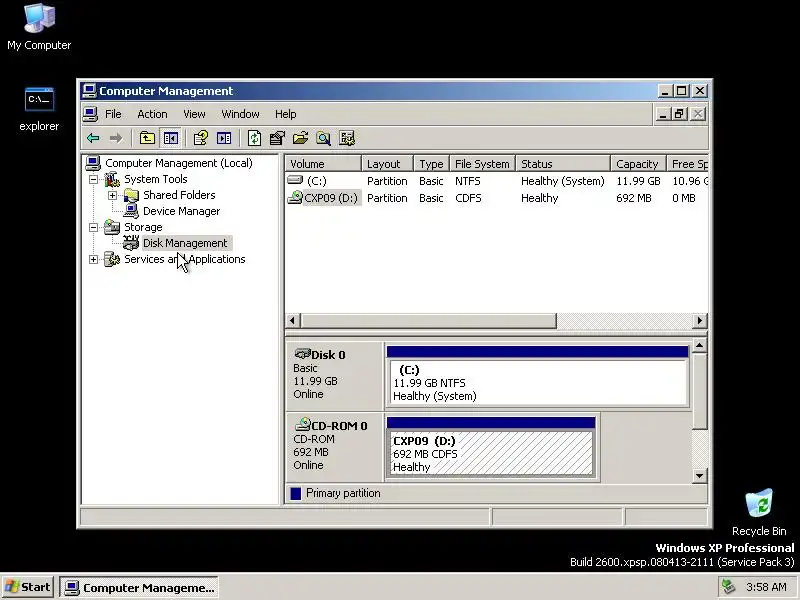
Task: Minimize the inner MMC child window
Action: click(662, 114)
